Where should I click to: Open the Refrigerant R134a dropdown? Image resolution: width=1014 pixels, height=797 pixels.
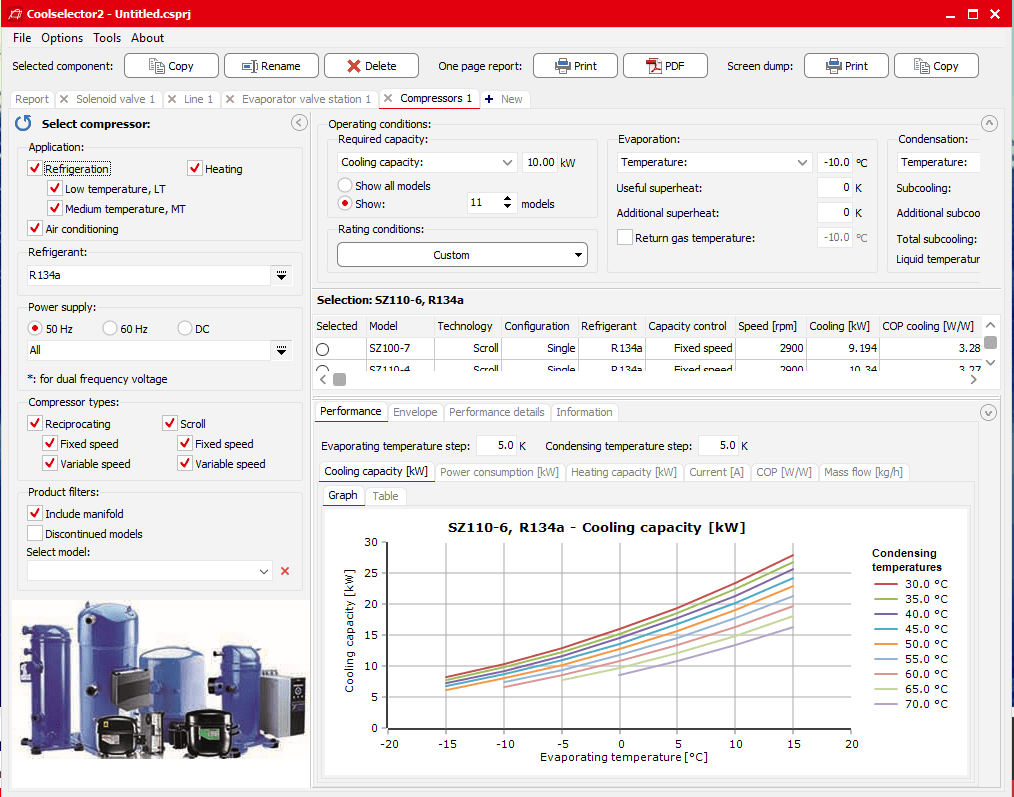point(282,275)
